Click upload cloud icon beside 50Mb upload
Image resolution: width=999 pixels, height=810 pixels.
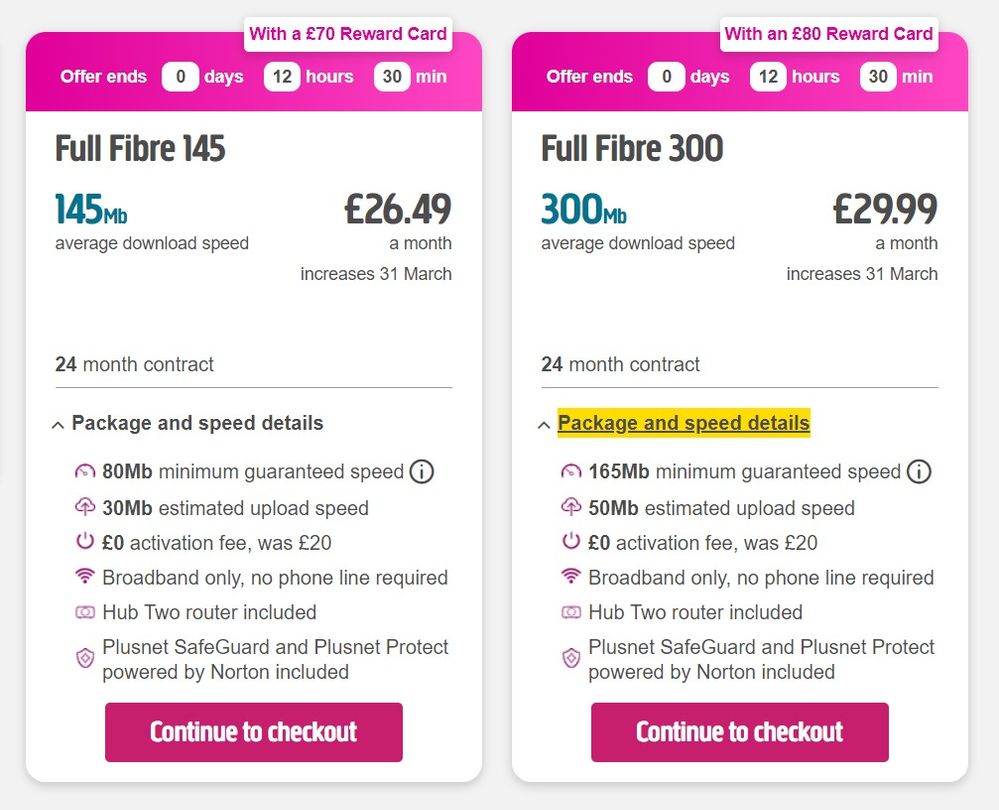(x=571, y=508)
